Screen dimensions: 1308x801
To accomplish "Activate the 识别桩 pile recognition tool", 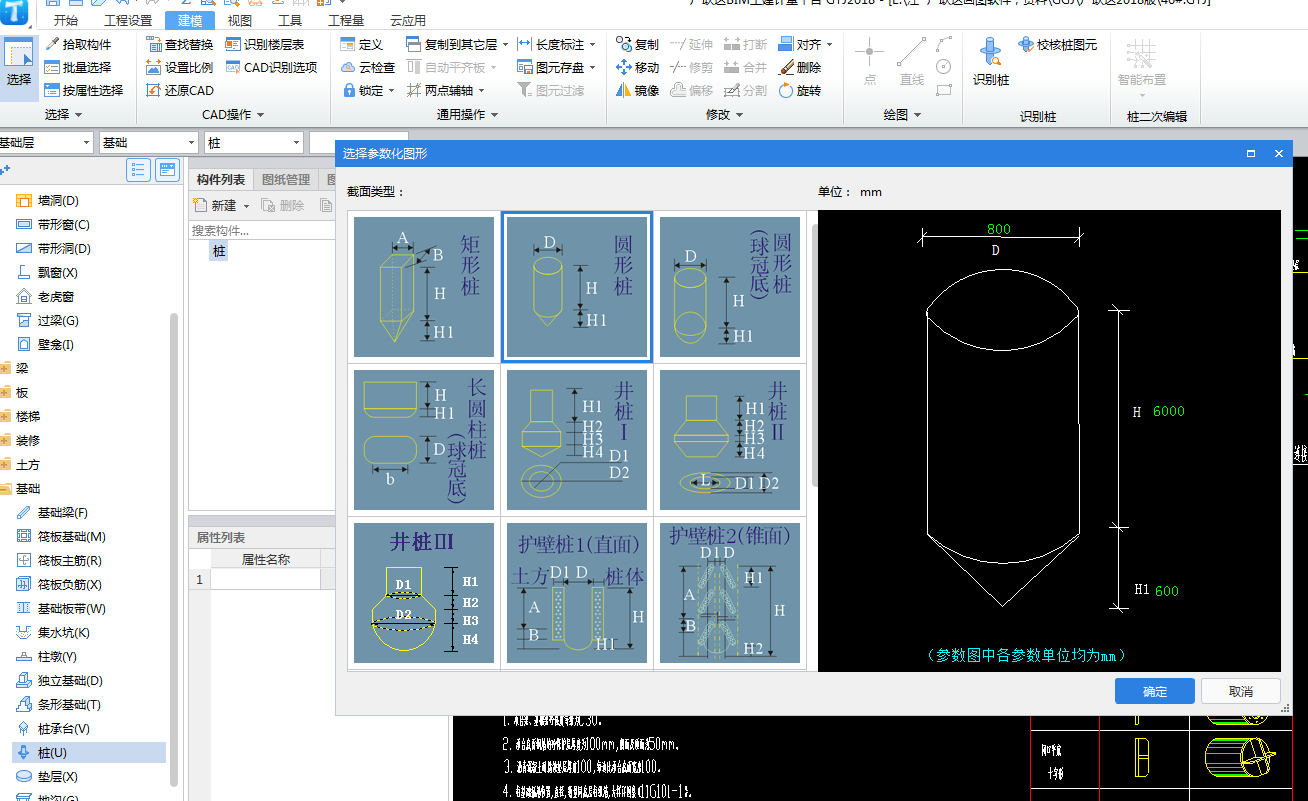I will 991,62.
